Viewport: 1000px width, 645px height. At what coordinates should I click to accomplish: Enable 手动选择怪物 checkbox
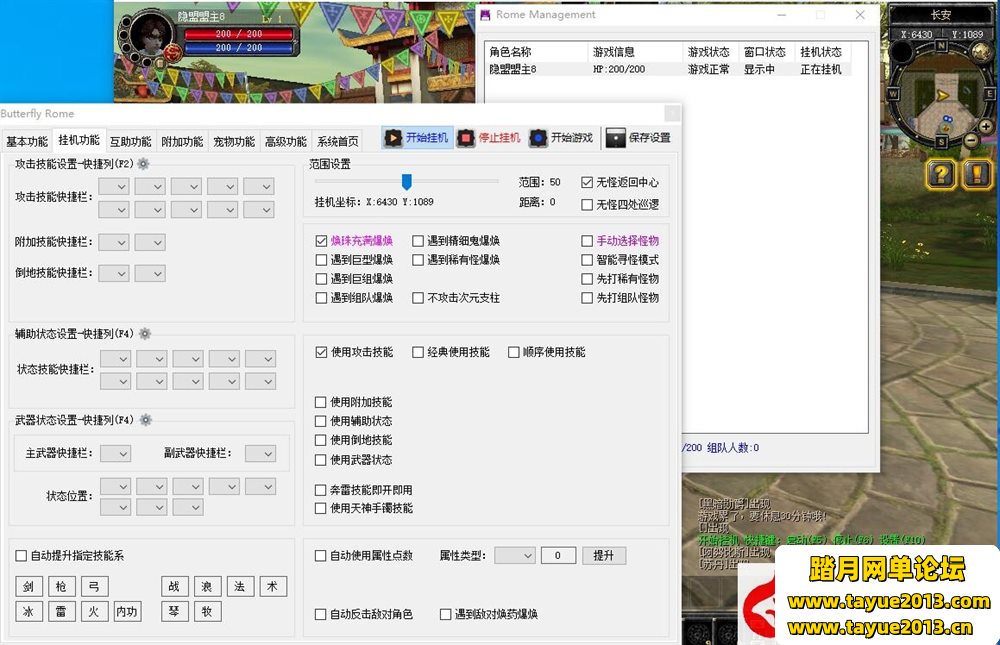(587, 241)
